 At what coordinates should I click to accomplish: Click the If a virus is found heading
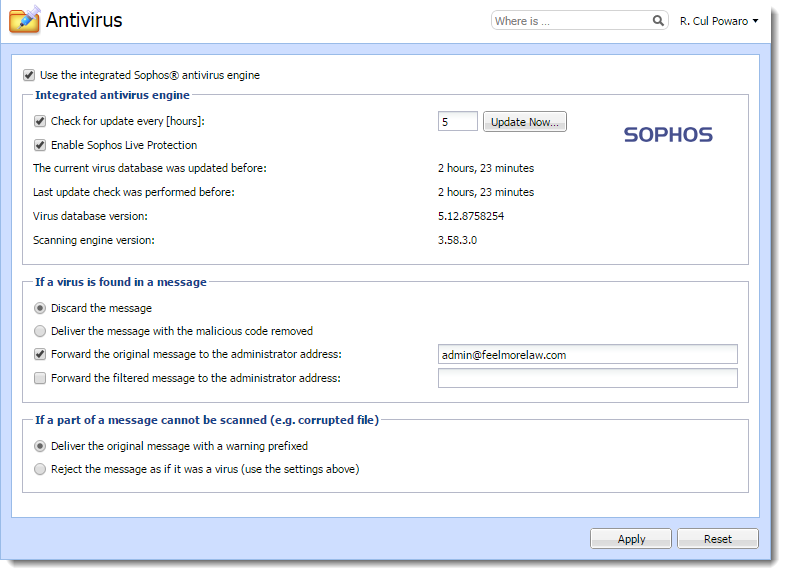(x=121, y=282)
